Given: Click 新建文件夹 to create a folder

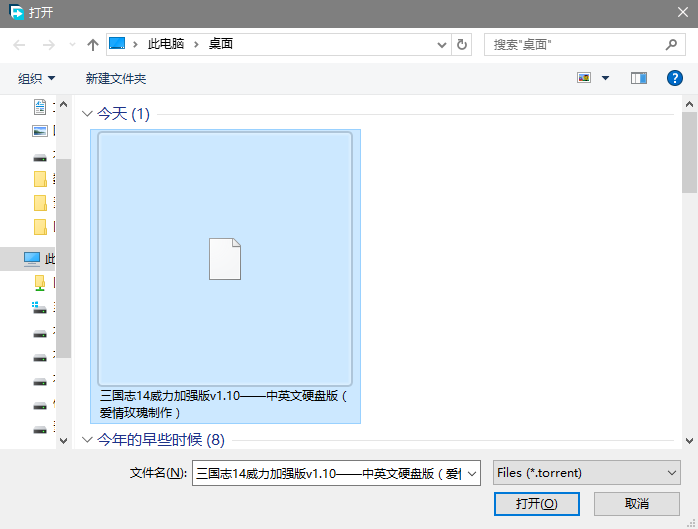Looking at the screenshot, I should point(116,78).
